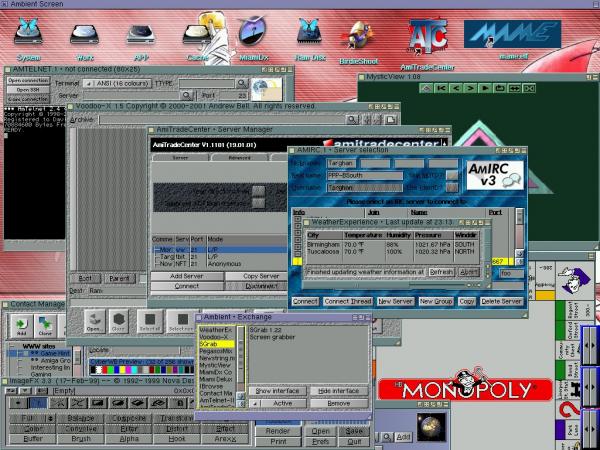Click ImageFX Convolve button
Viewport: 600px width, 450px height.
coord(81,429)
